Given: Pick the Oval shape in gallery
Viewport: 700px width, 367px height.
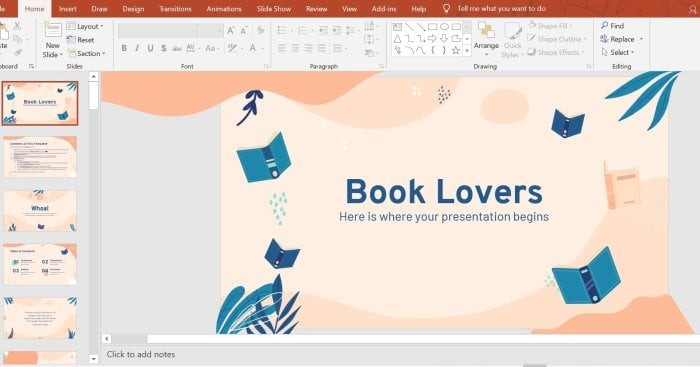Looking at the screenshot, I should (444, 27).
